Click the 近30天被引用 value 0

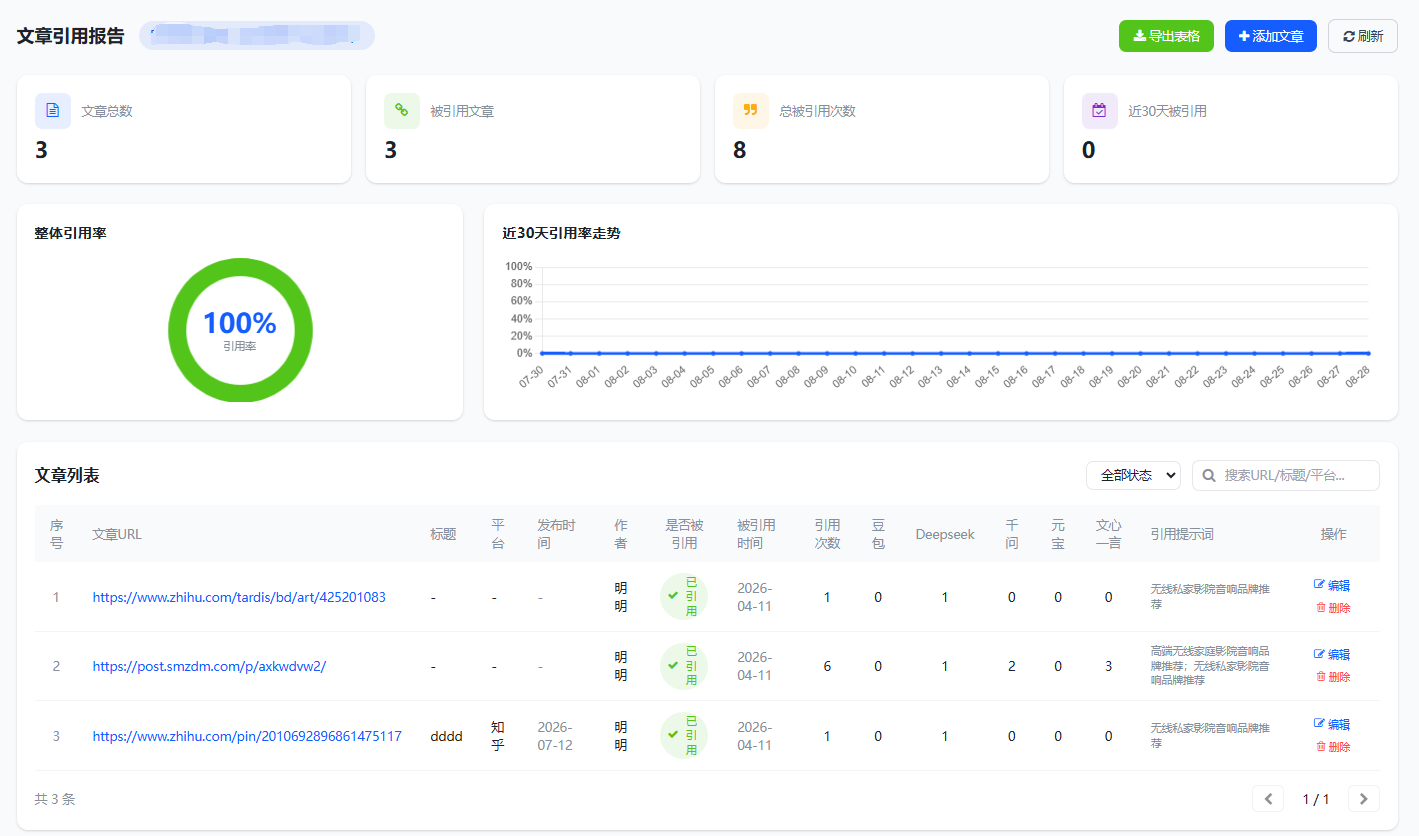1089,150
